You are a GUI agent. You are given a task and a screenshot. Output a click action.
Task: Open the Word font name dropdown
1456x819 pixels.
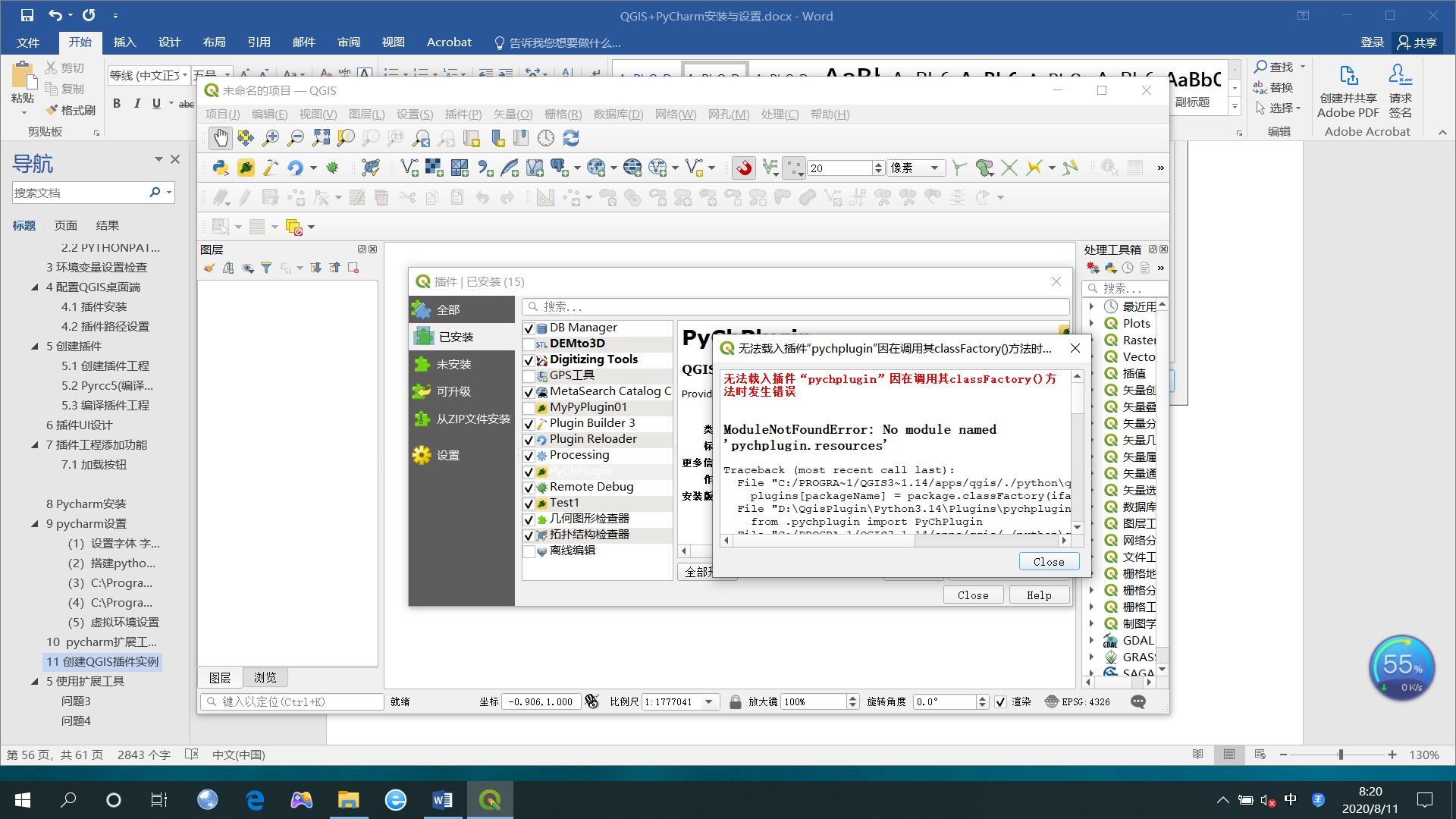tap(184, 74)
